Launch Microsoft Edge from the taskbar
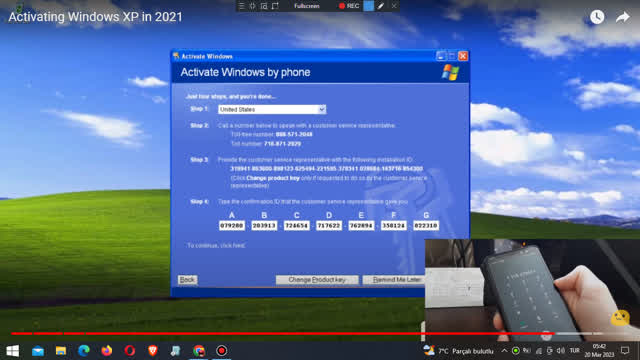640x360 pixels. pos(84,351)
